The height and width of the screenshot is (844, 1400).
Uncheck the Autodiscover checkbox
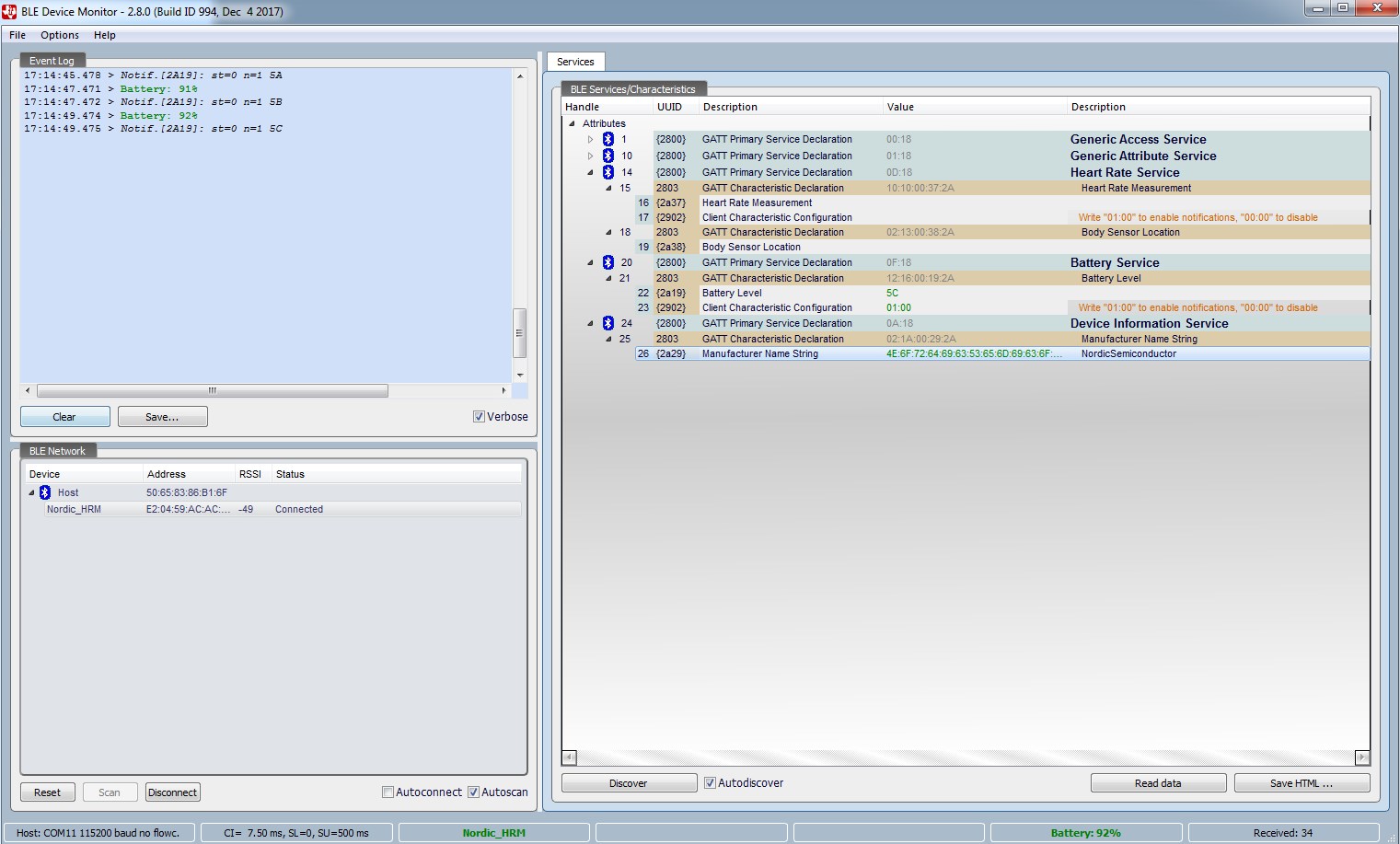pyautogui.click(x=710, y=782)
